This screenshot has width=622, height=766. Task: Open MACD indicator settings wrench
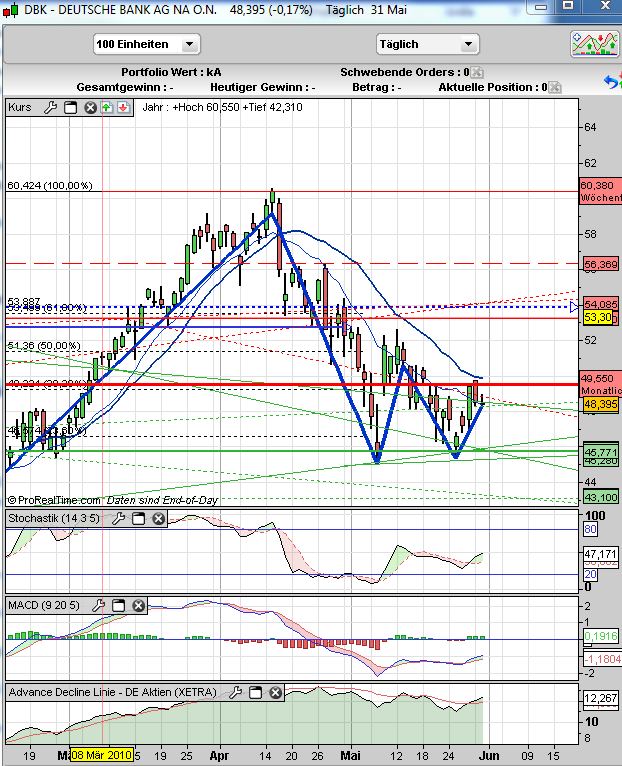click(98, 606)
